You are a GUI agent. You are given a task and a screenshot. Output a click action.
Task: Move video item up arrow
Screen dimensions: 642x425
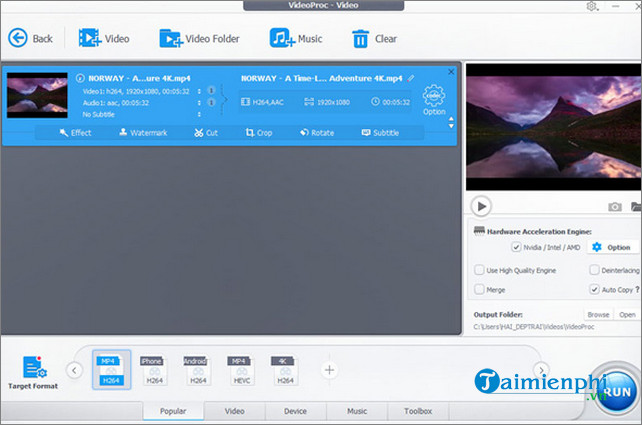[451, 119]
